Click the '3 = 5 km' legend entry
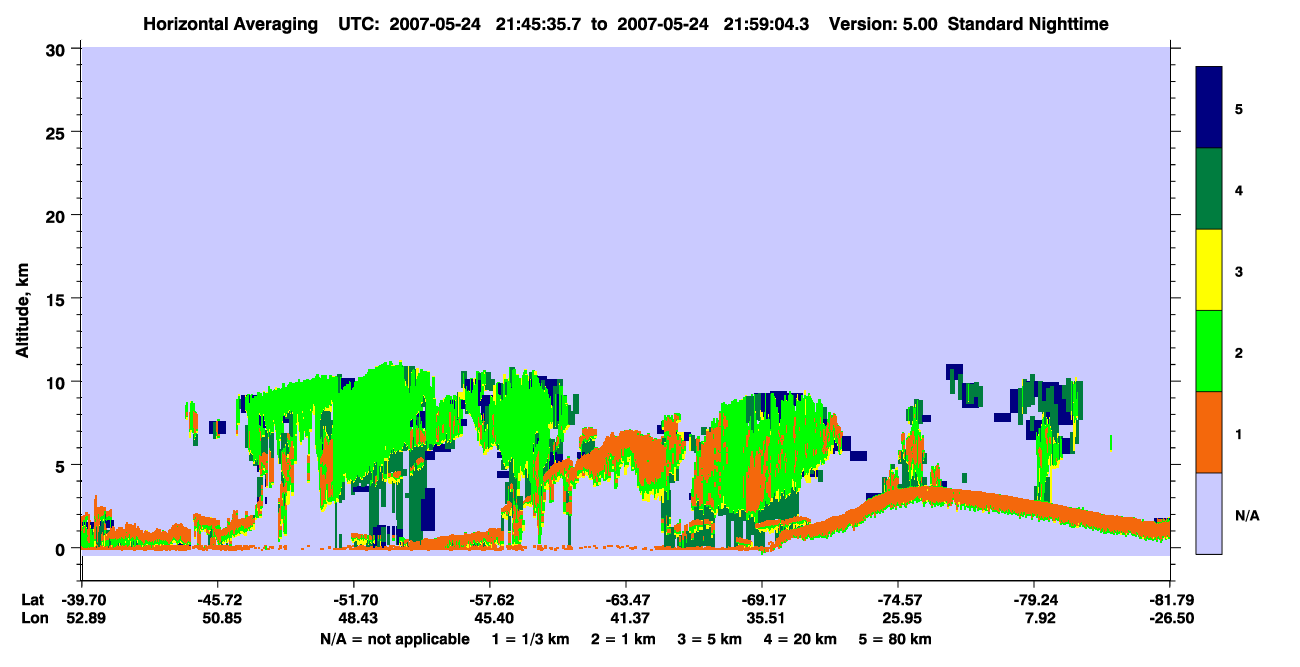The height and width of the screenshot is (667, 1300). [x=709, y=639]
